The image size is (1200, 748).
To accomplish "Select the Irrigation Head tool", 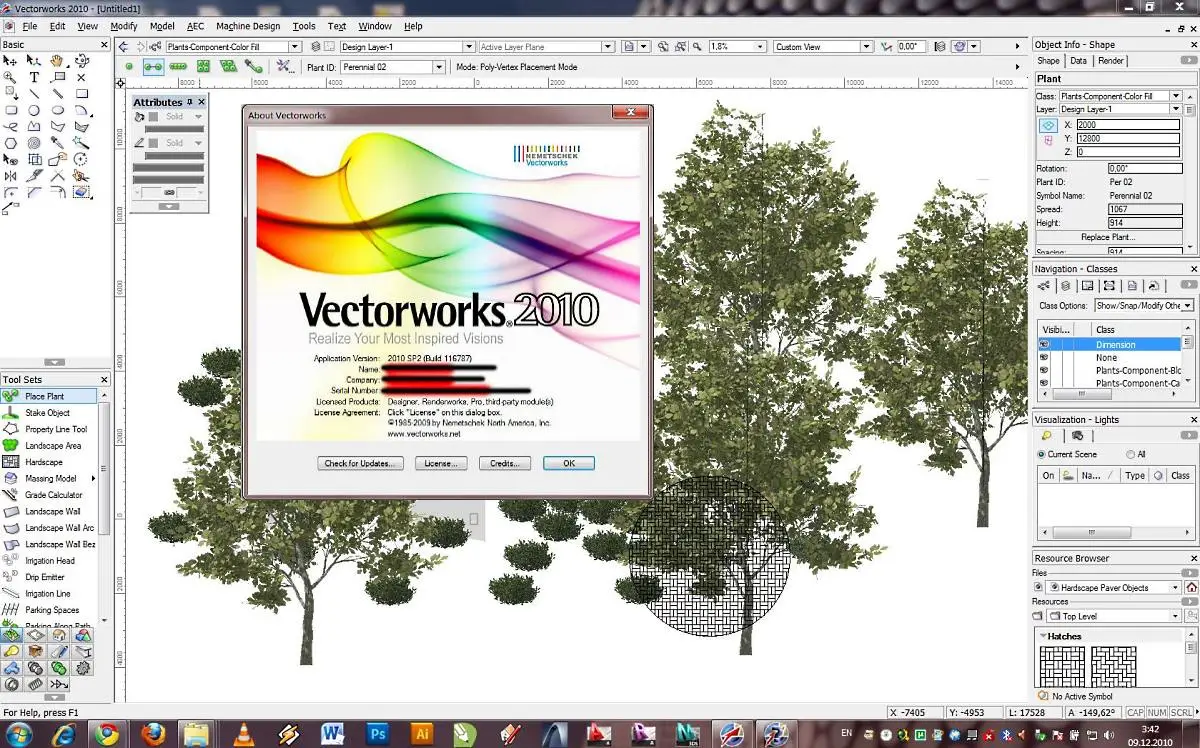I will point(49,561).
